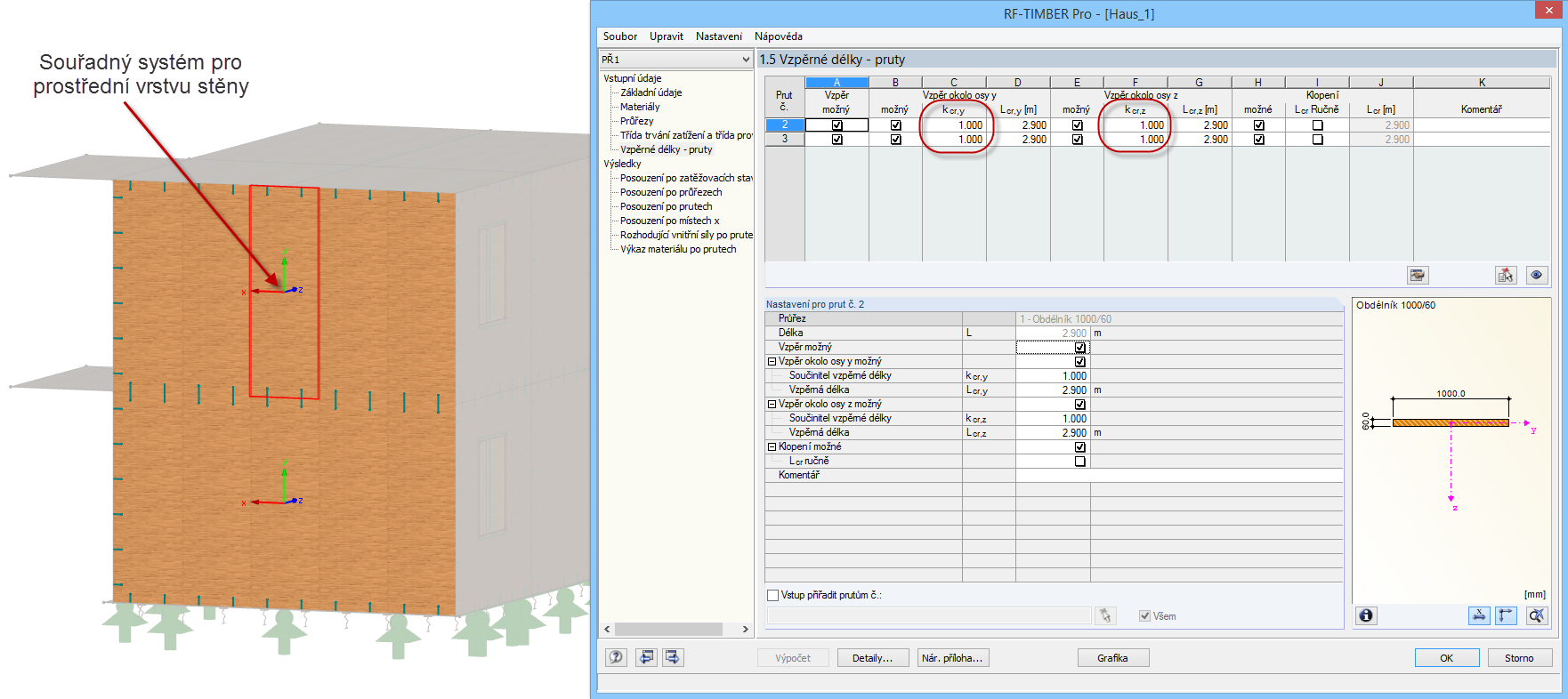Click 'Součinitel vzpěrné délky' kcr,y value in settings
1568x699 pixels.
click(x=1053, y=376)
